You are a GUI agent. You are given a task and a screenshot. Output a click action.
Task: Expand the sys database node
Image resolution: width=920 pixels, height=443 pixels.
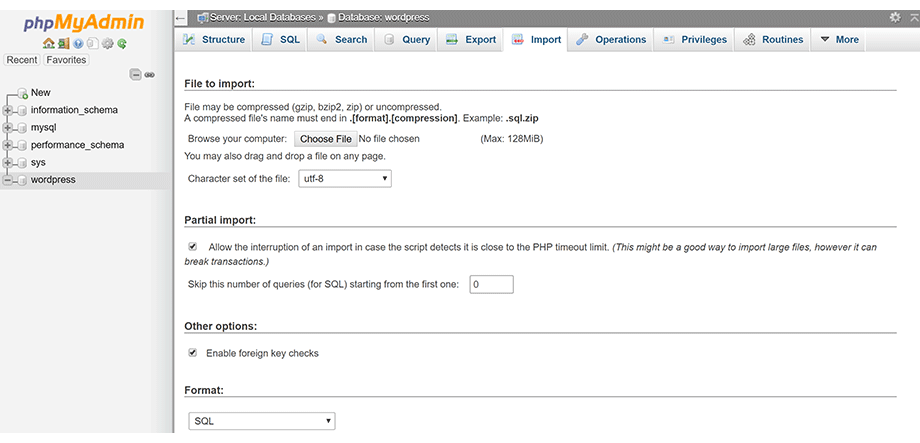click(x=8, y=163)
